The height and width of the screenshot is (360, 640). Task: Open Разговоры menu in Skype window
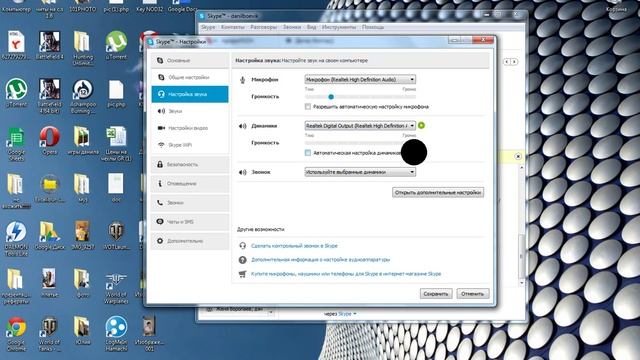tap(264, 27)
